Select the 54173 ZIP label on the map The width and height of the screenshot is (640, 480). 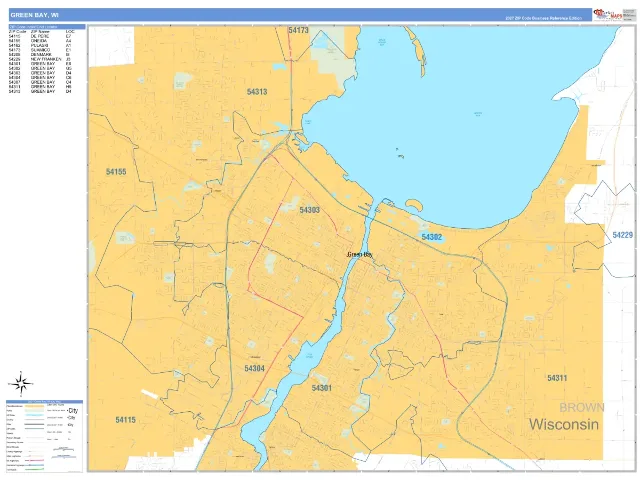tap(298, 30)
